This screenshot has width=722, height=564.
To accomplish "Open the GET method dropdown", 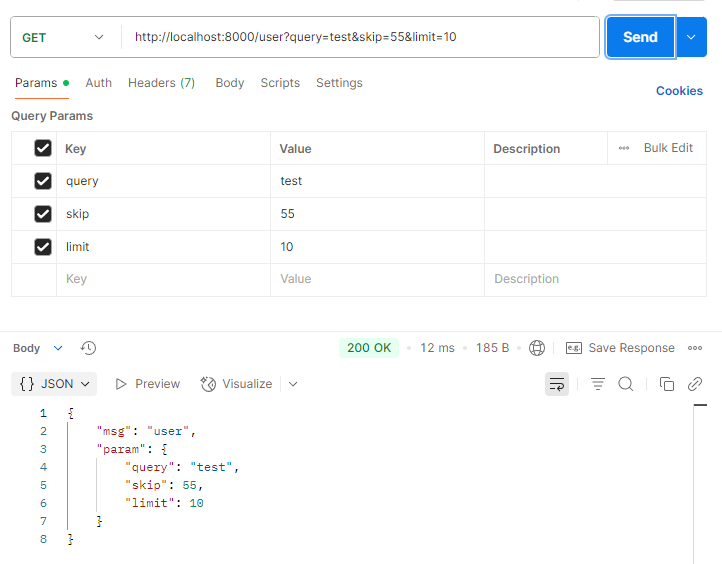I will pos(63,37).
